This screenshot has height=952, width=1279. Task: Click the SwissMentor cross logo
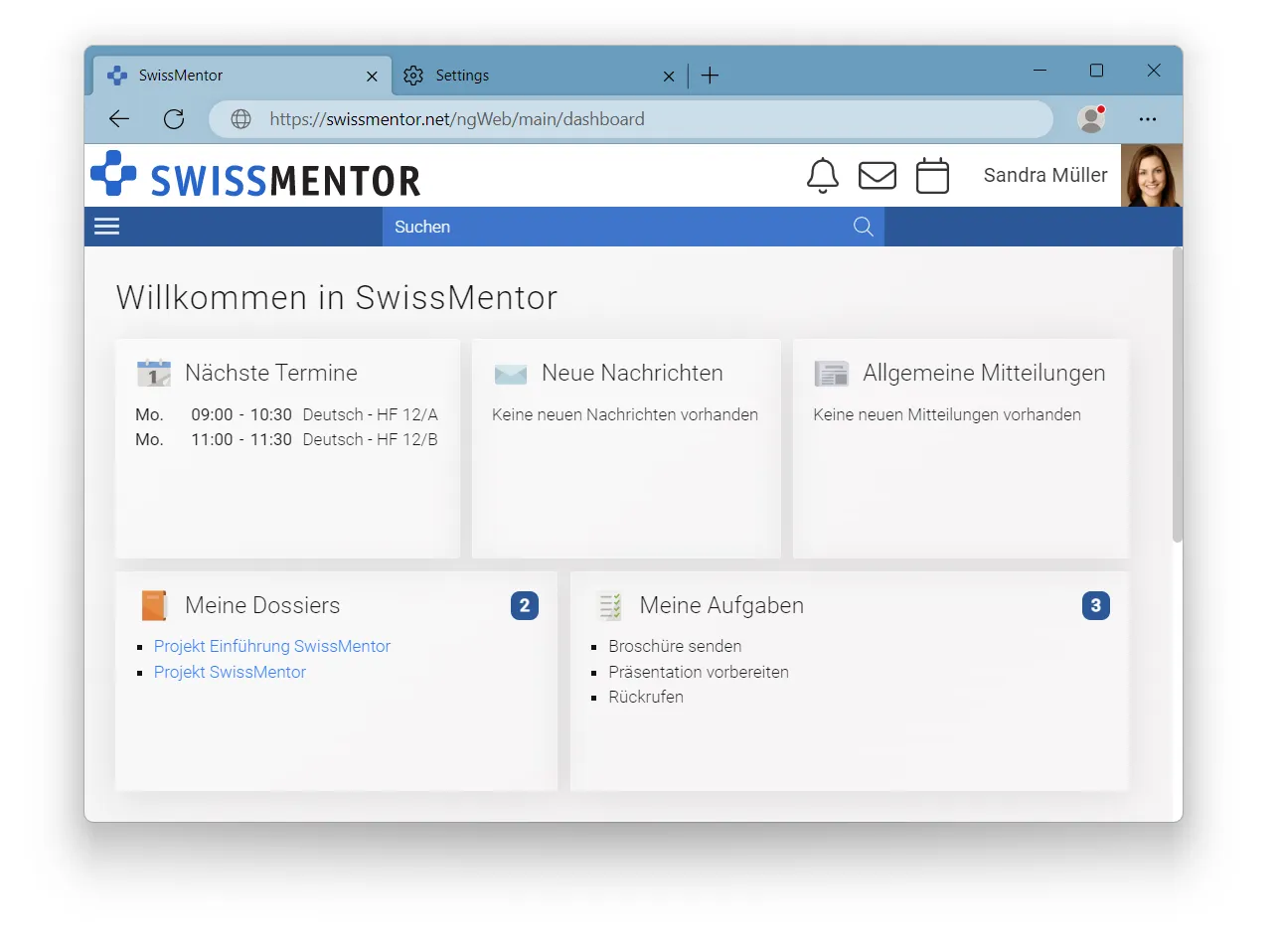(x=113, y=174)
